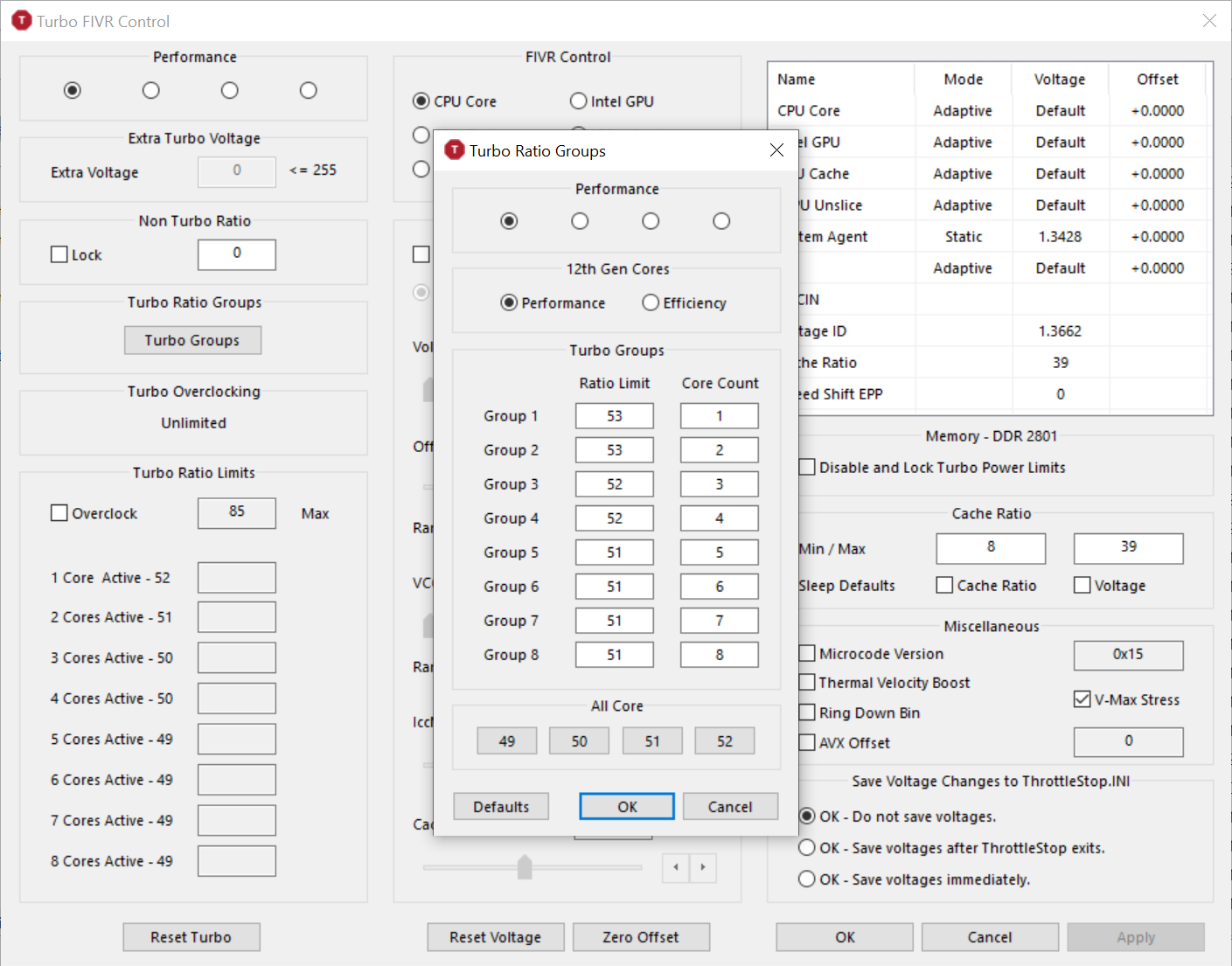Click the 1 Core Active ratio field
This screenshot has width=1232, height=966.
point(237,578)
